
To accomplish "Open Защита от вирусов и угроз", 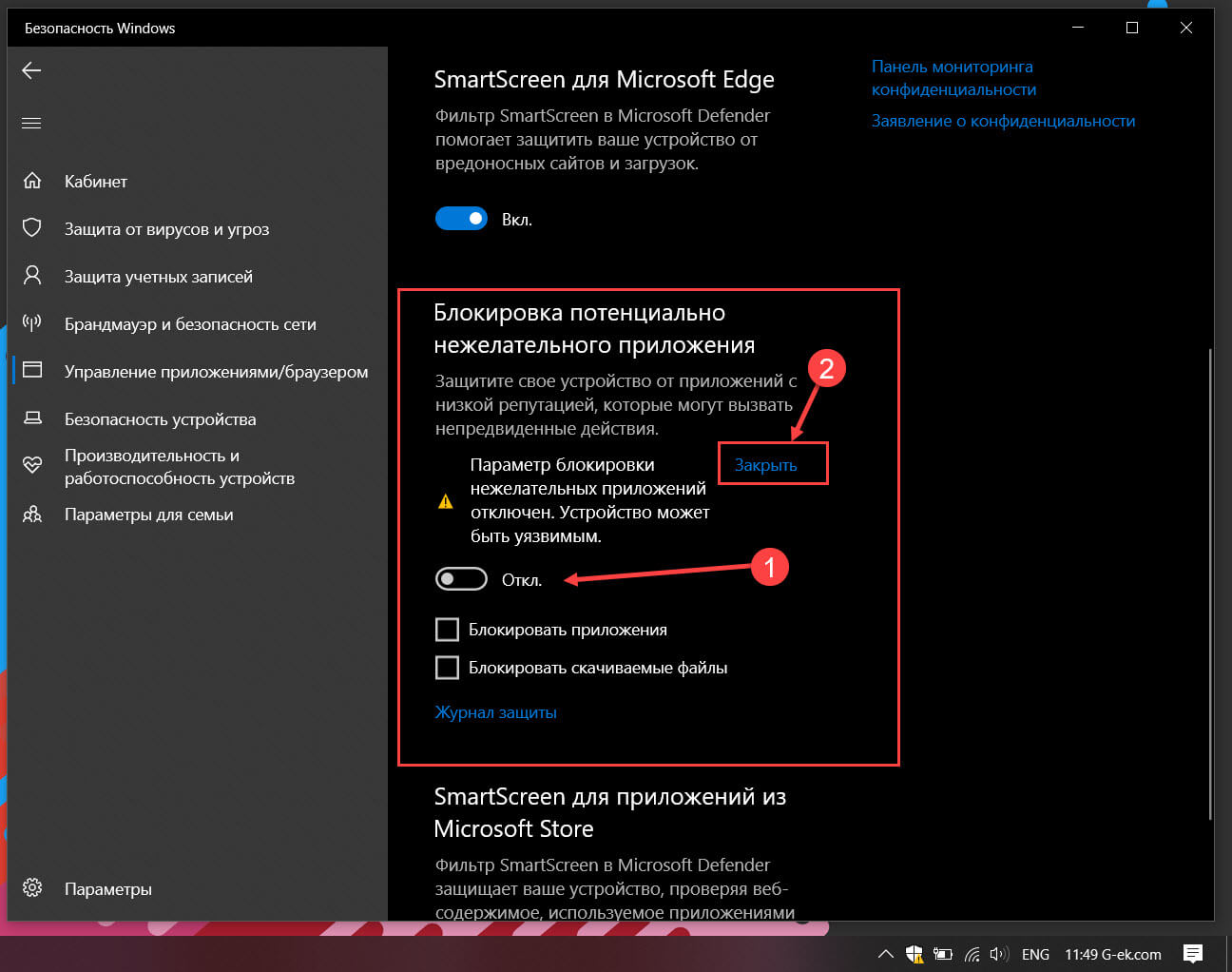I will [167, 229].
